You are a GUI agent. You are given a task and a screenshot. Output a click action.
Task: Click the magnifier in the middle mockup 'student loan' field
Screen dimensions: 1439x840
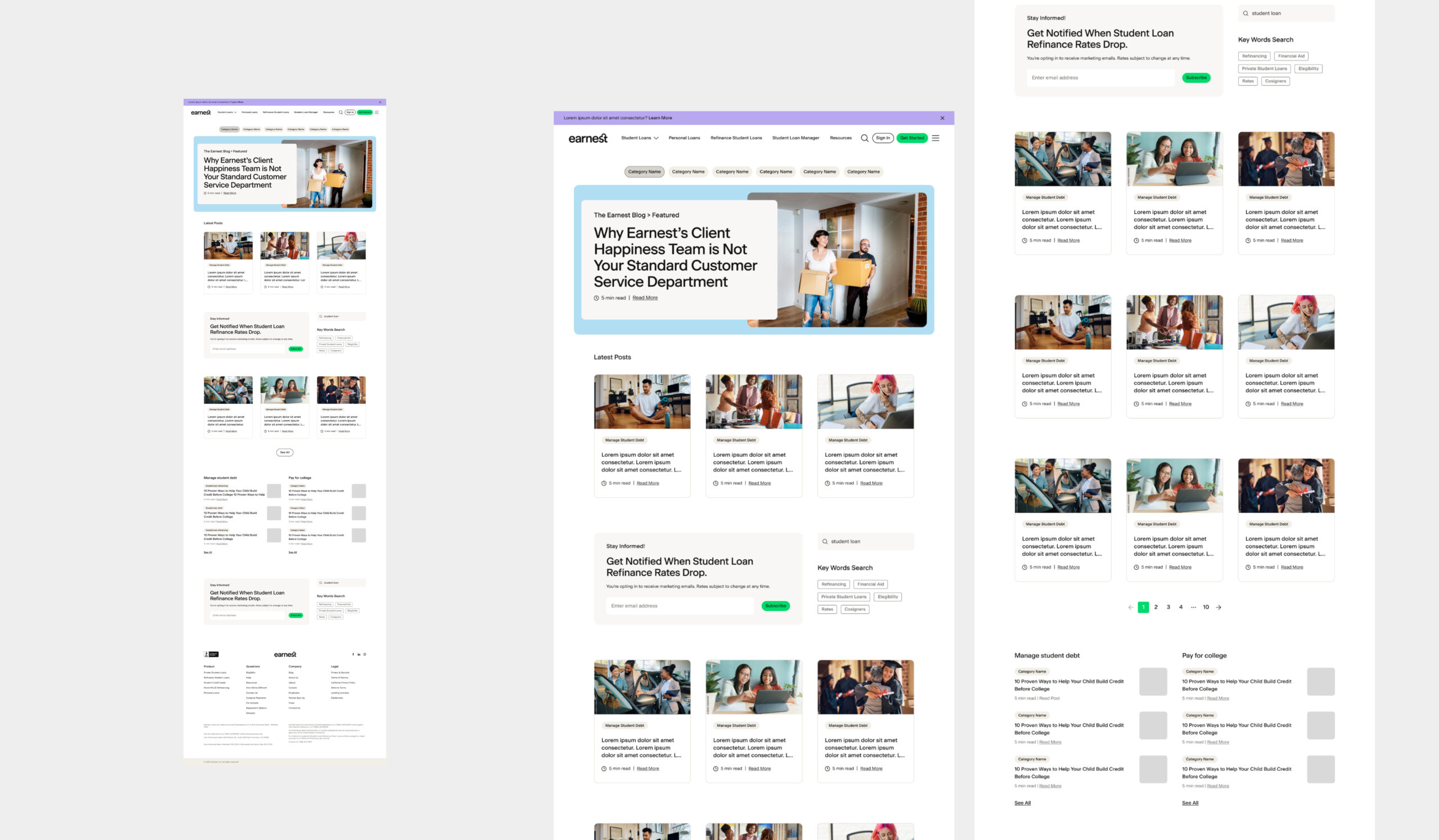click(825, 542)
